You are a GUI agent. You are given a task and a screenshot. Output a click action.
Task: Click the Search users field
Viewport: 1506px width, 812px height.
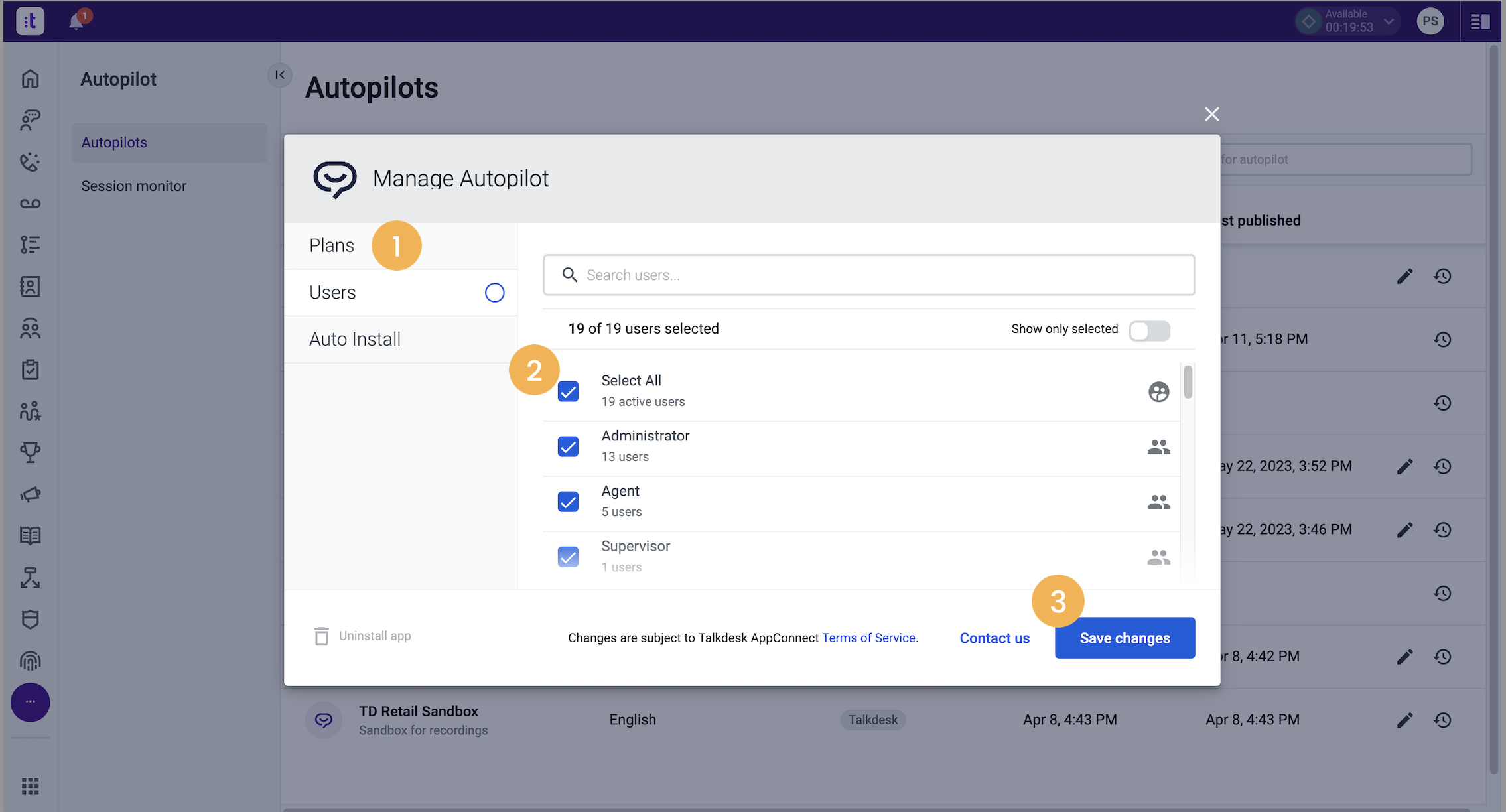[868, 275]
